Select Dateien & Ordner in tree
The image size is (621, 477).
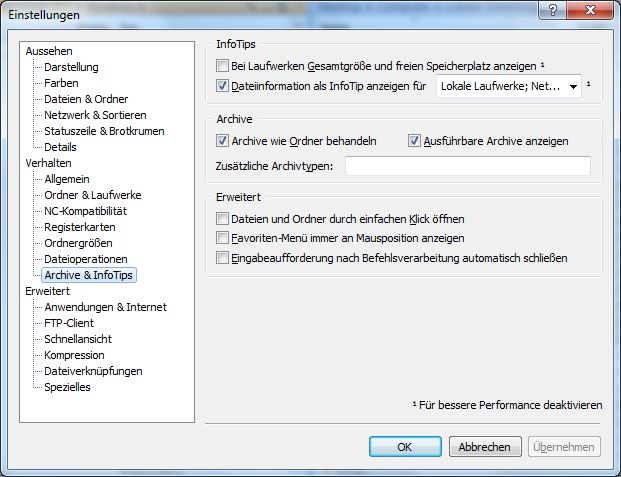click(86, 99)
